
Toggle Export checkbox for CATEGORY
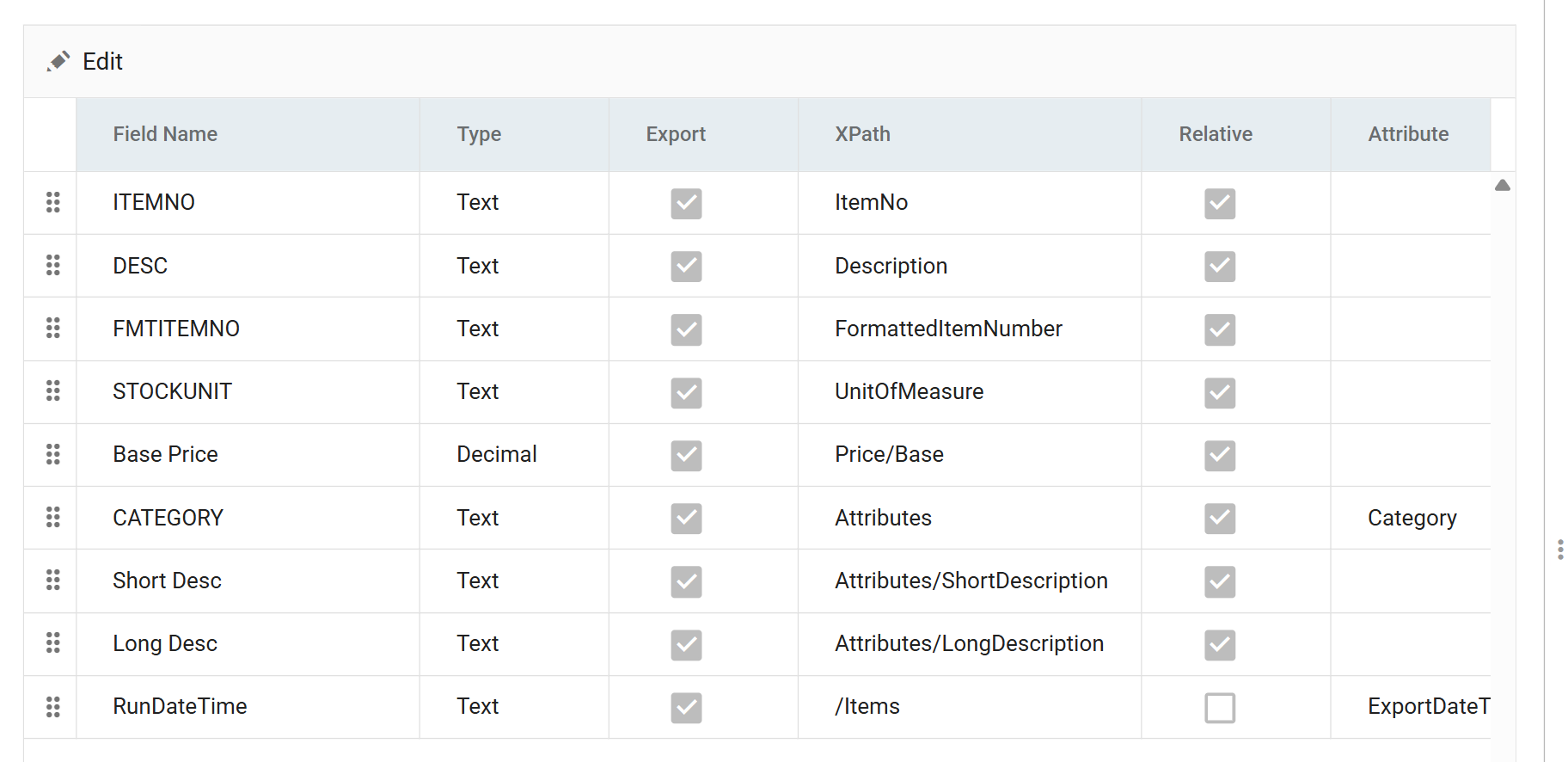[686, 519]
